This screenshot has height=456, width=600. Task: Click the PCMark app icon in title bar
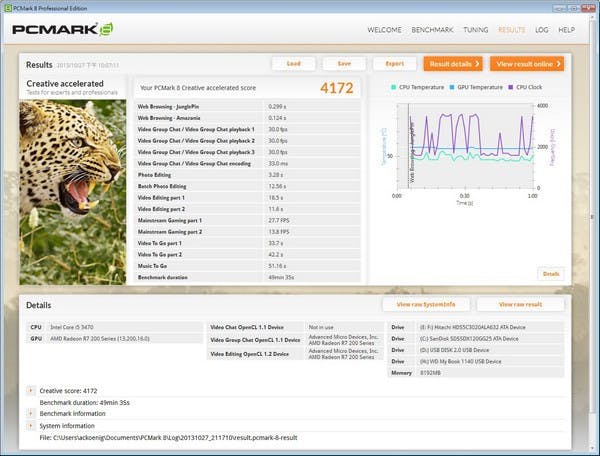click(7, 6)
